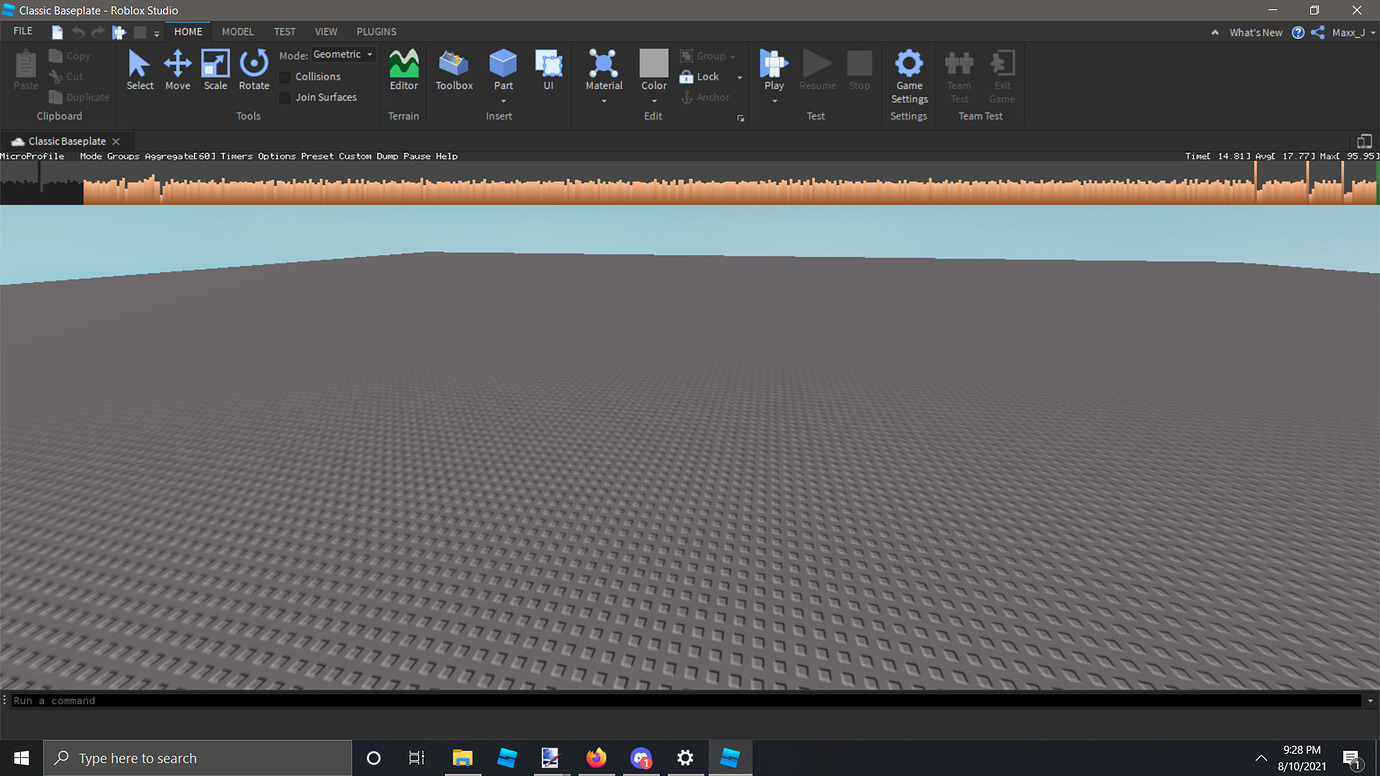Viewport: 1380px width, 776px height.
Task: Enable the Collisions checkbox
Action: [285, 76]
